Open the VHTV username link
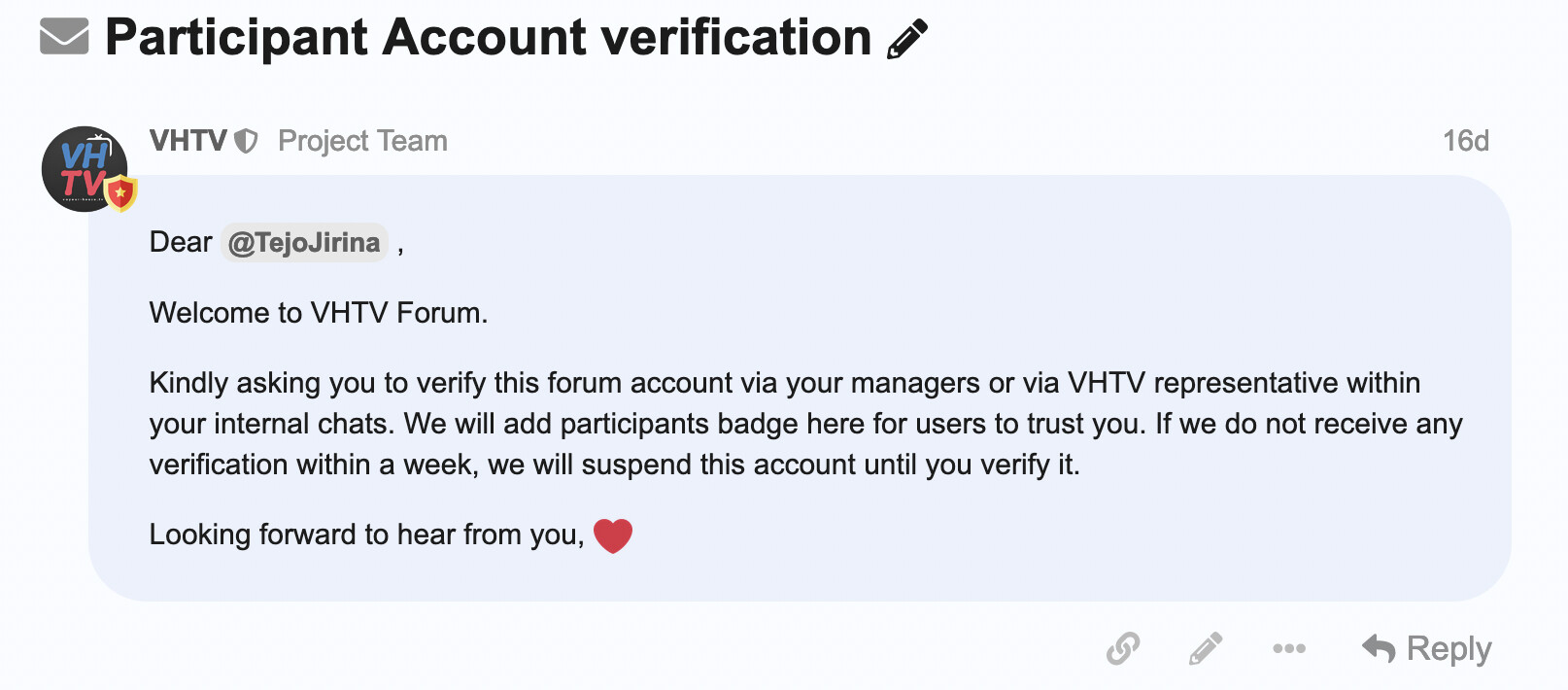This screenshot has width=1568, height=690. 187,141
